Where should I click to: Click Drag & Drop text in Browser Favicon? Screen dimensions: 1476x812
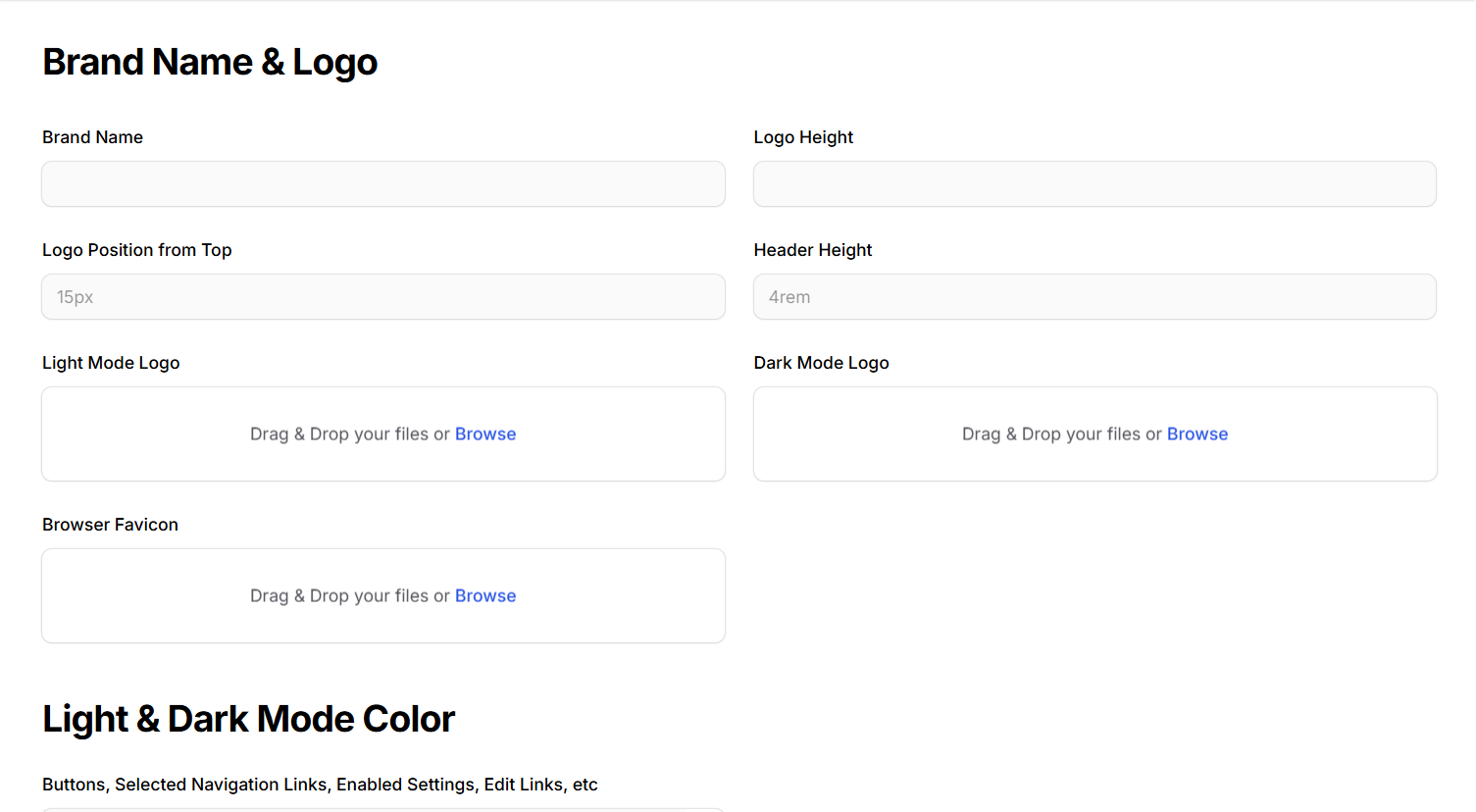(x=348, y=596)
